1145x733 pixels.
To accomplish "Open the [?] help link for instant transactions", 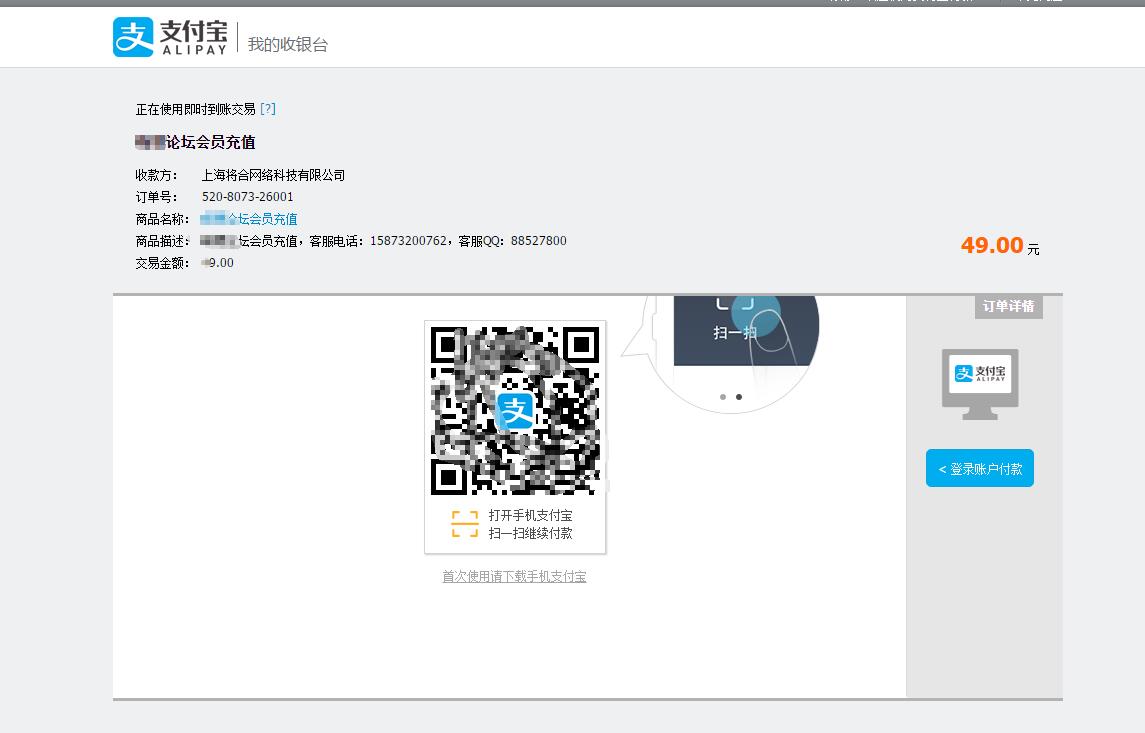I will point(268,109).
